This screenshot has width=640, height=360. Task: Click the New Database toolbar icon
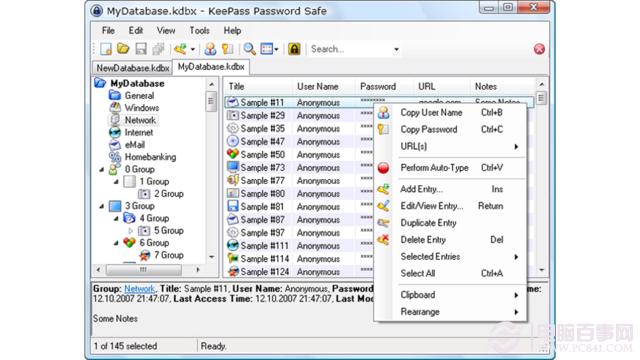click(106, 49)
